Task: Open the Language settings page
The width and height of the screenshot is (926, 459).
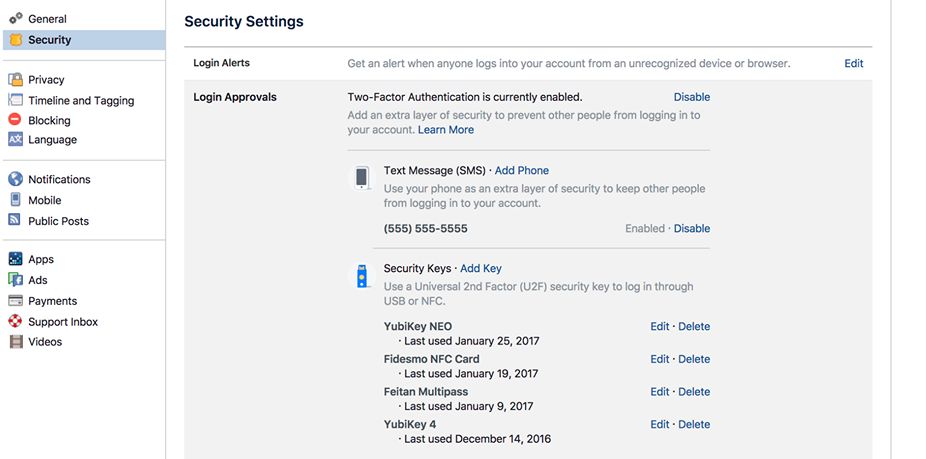Action: (x=52, y=140)
